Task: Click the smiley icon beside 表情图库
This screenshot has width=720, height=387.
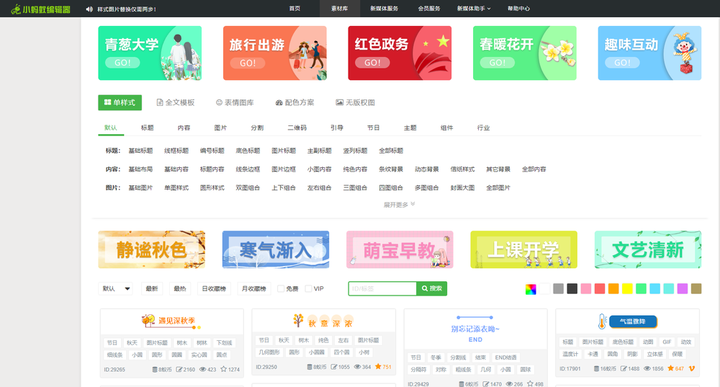Action: coord(219,102)
